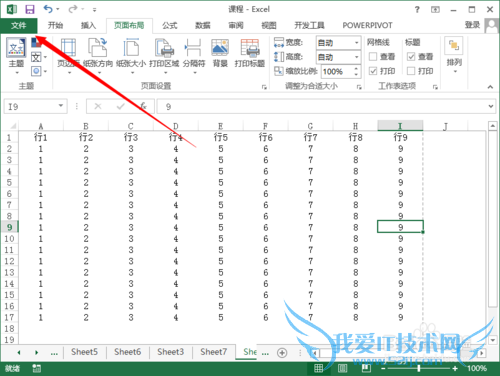This screenshot has width=500, height=376.
Task: Add a new sheet with plus icon
Action: (x=282, y=353)
